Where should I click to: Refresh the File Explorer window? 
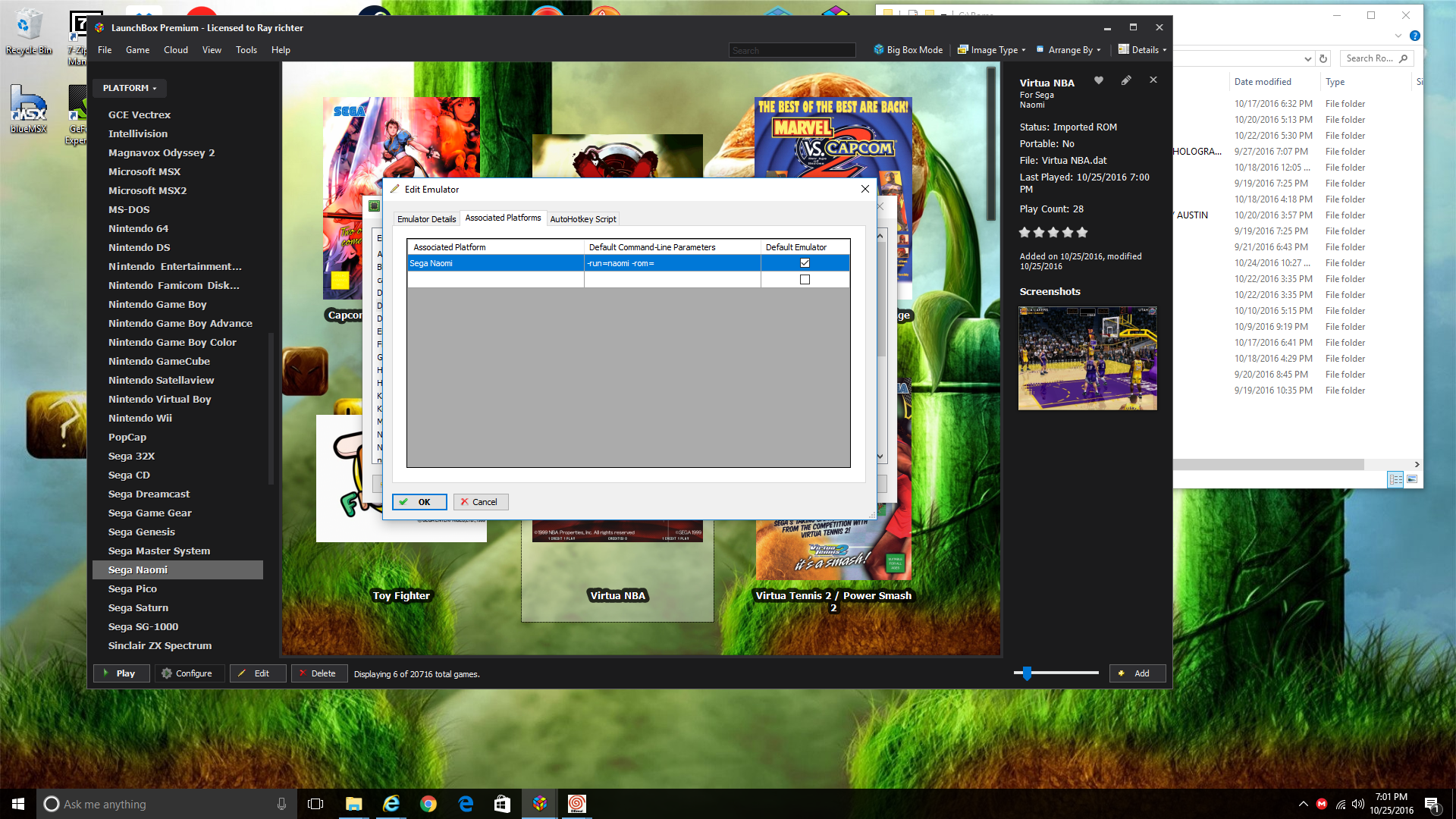point(1323,58)
